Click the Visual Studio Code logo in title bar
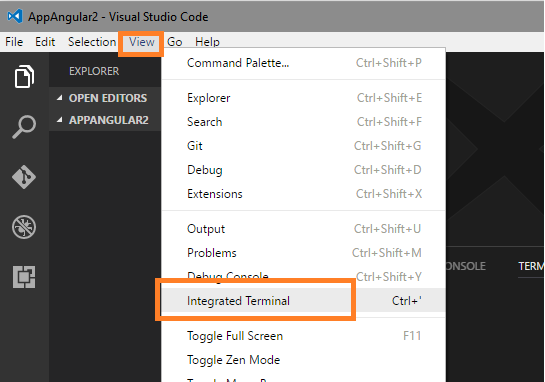 point(15,16)
